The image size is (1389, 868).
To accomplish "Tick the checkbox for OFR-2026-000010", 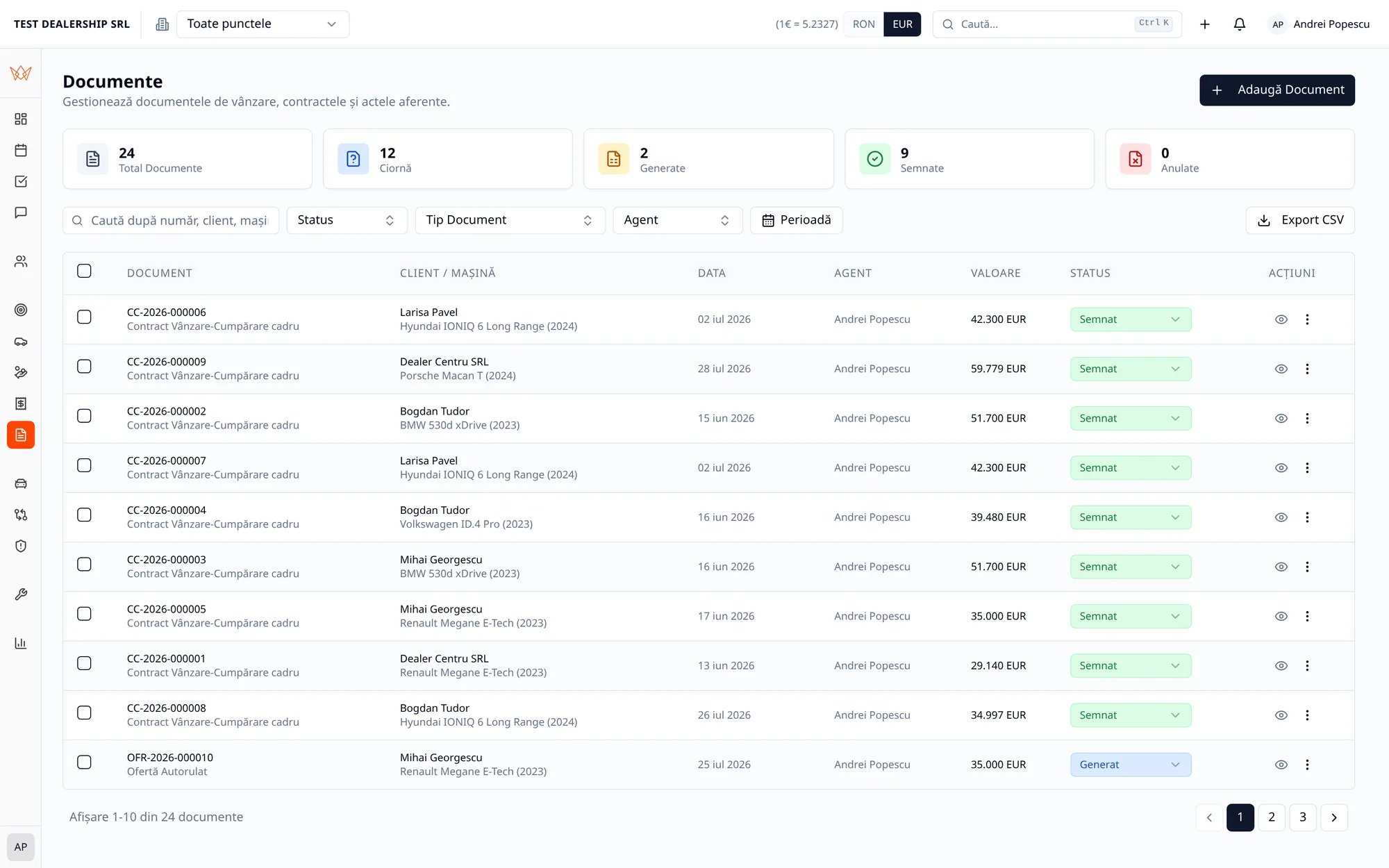I will click(x=84, y=762).
